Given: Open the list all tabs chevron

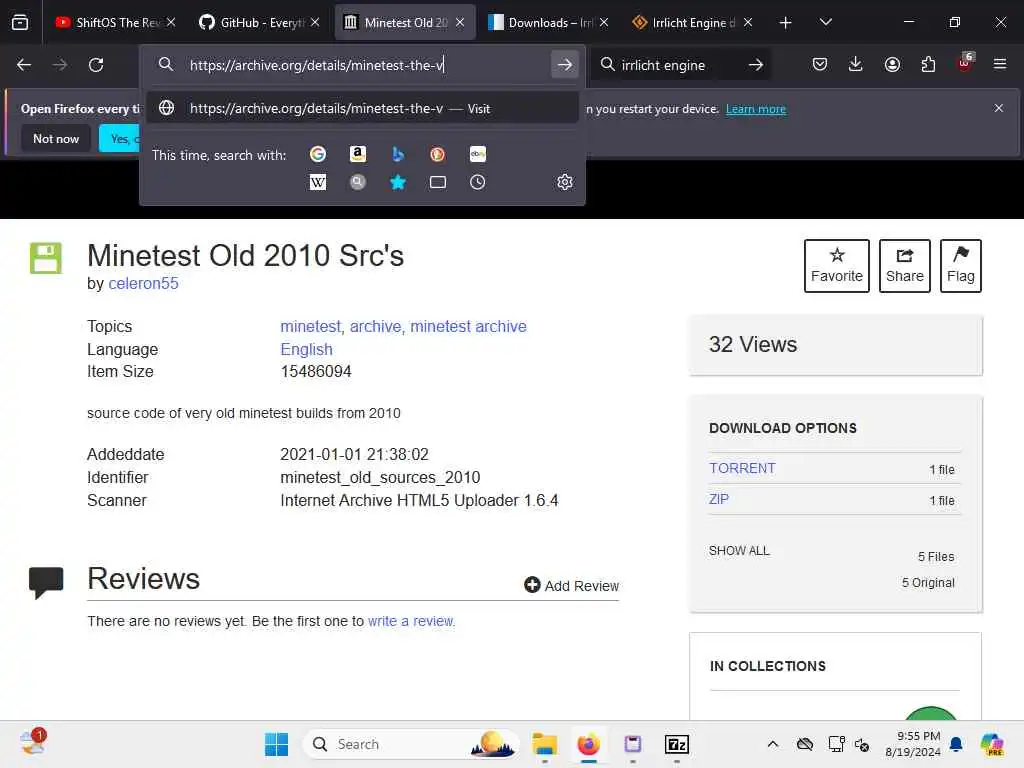Looking at the screenshot, I should 825,22.
